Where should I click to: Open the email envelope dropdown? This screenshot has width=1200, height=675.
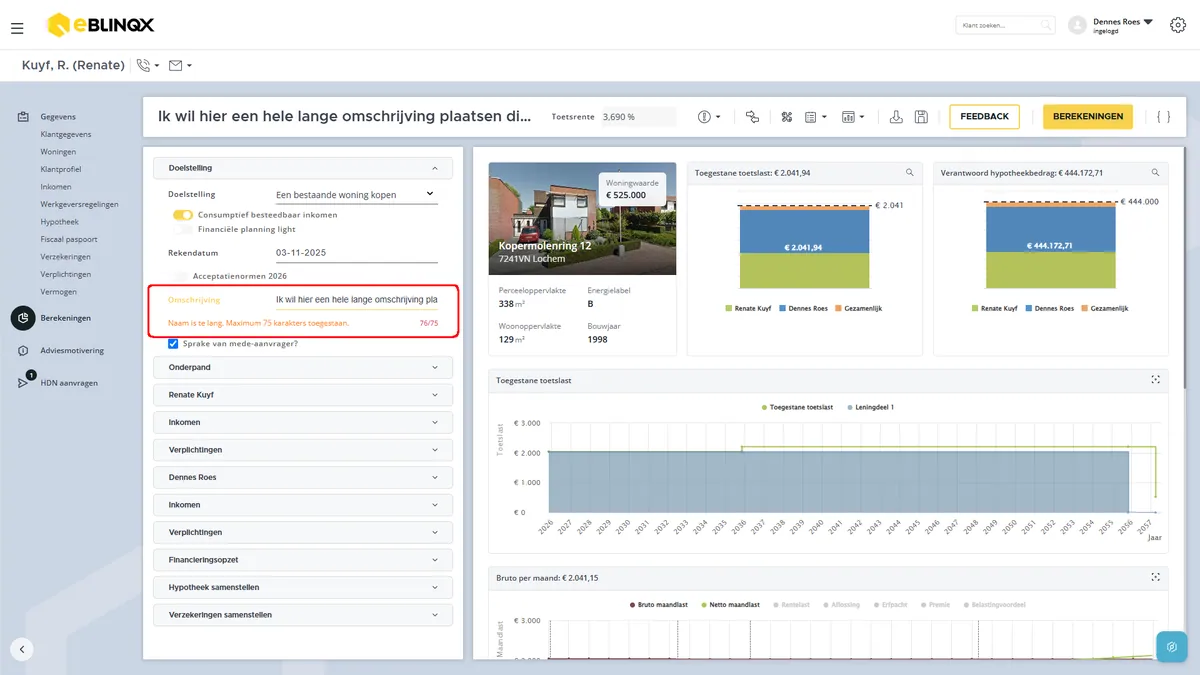pos(180,66)
